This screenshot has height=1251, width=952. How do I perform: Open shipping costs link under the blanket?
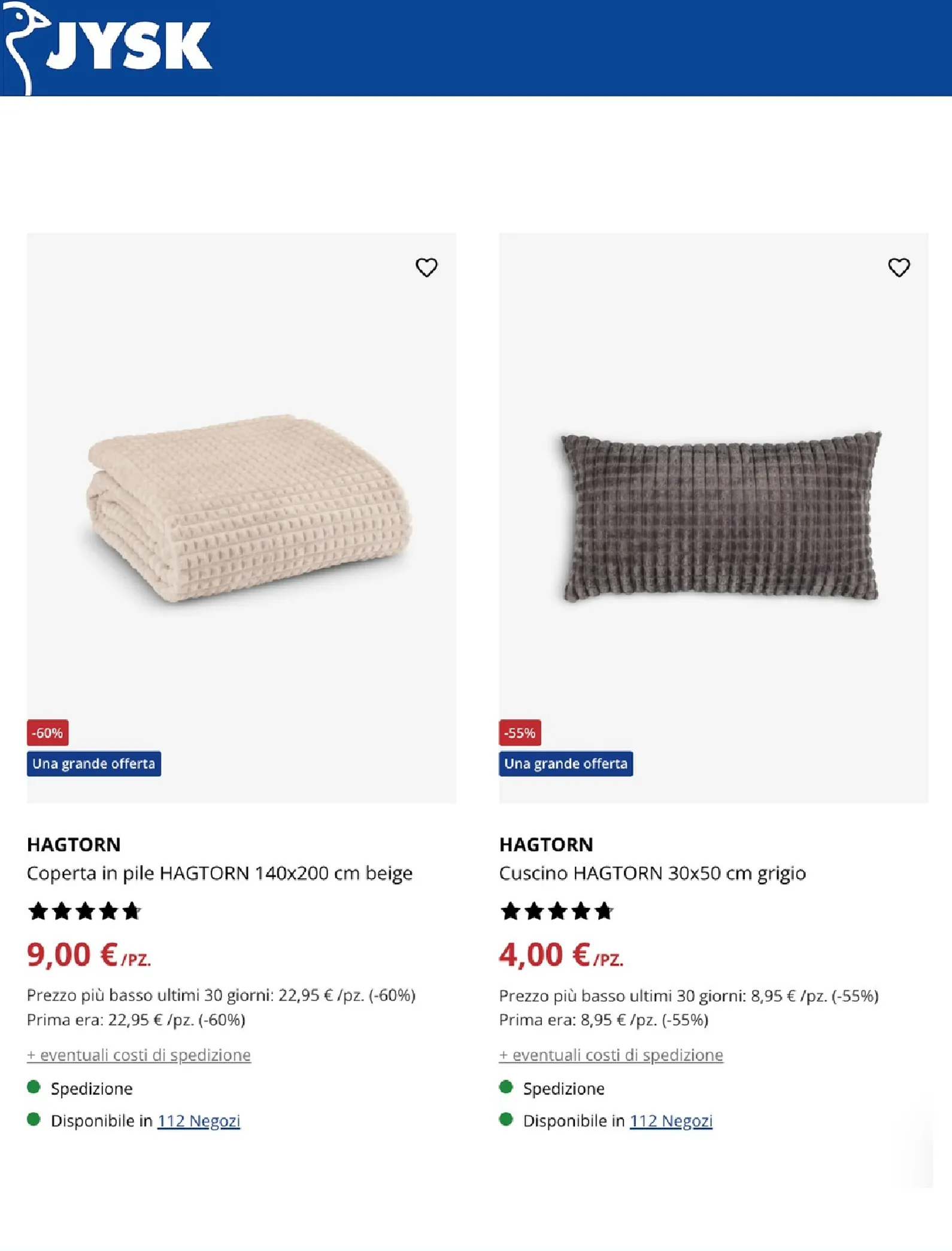(139, 1055)
